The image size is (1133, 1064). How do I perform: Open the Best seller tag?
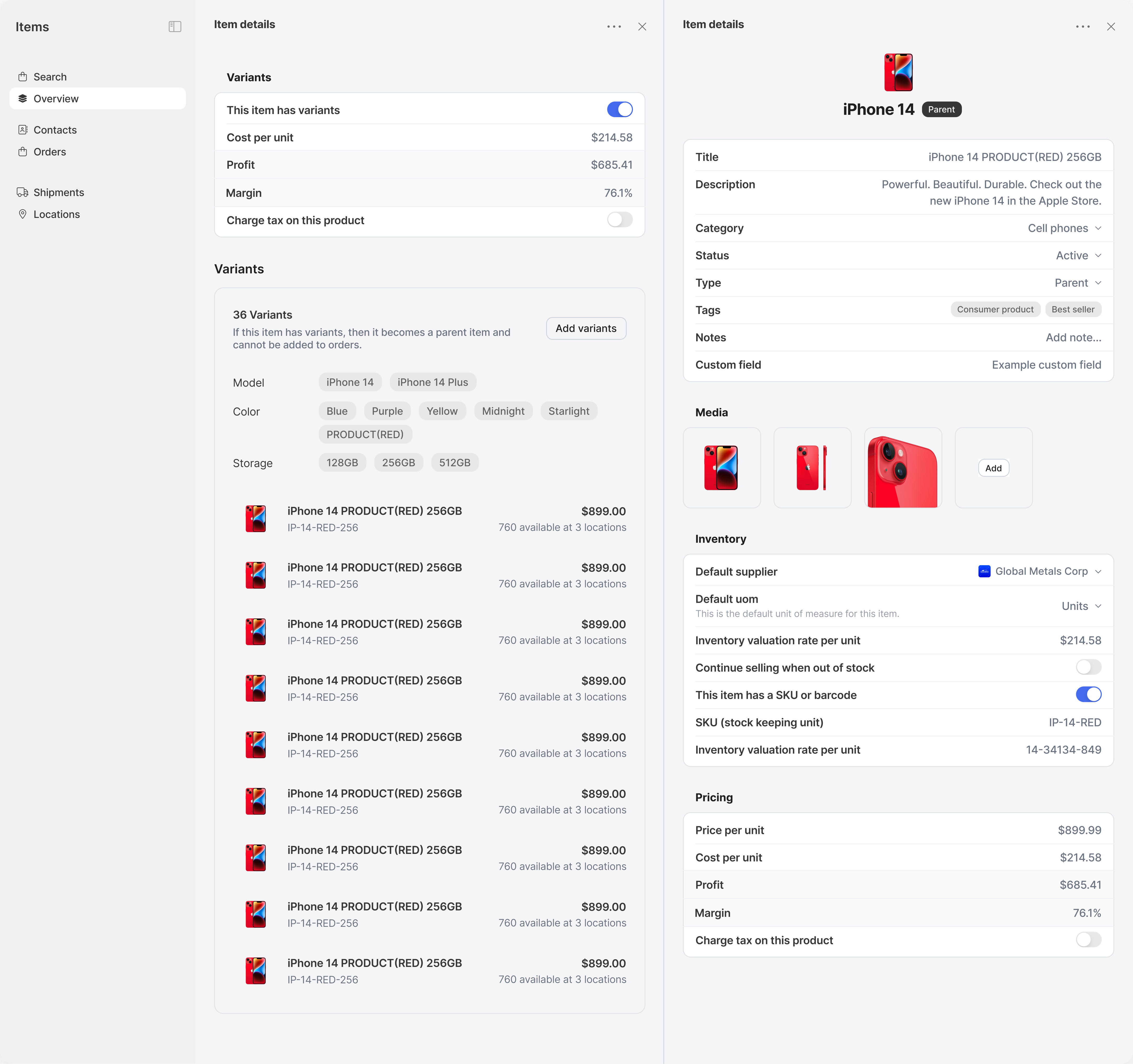tap(1073, 309)
